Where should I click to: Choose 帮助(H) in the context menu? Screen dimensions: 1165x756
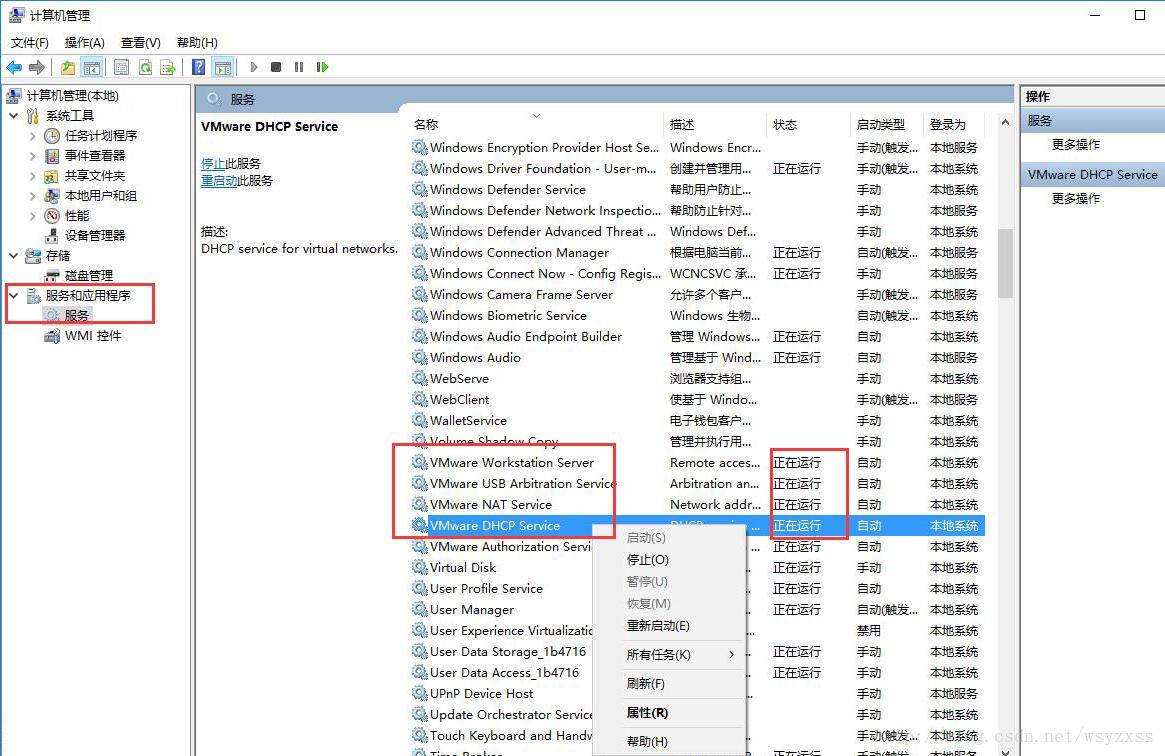(x=669, y=742)
